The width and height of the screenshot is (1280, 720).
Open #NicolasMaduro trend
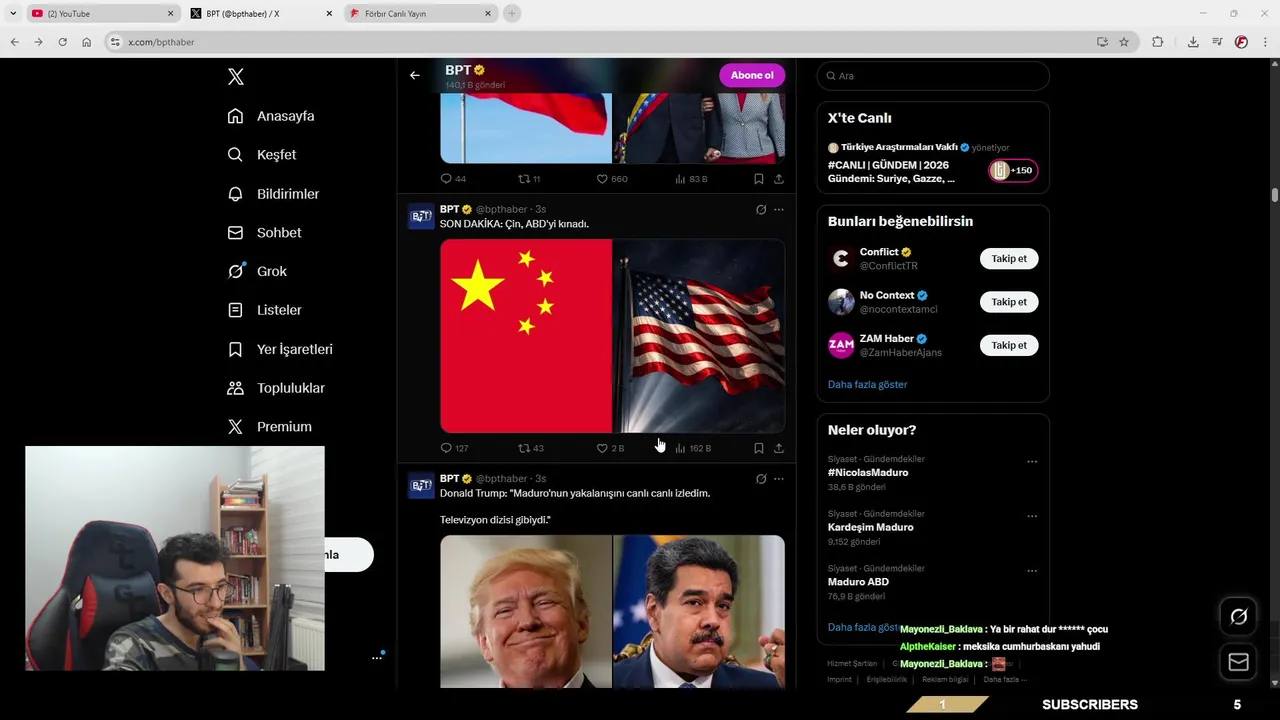tap(868, 473)
